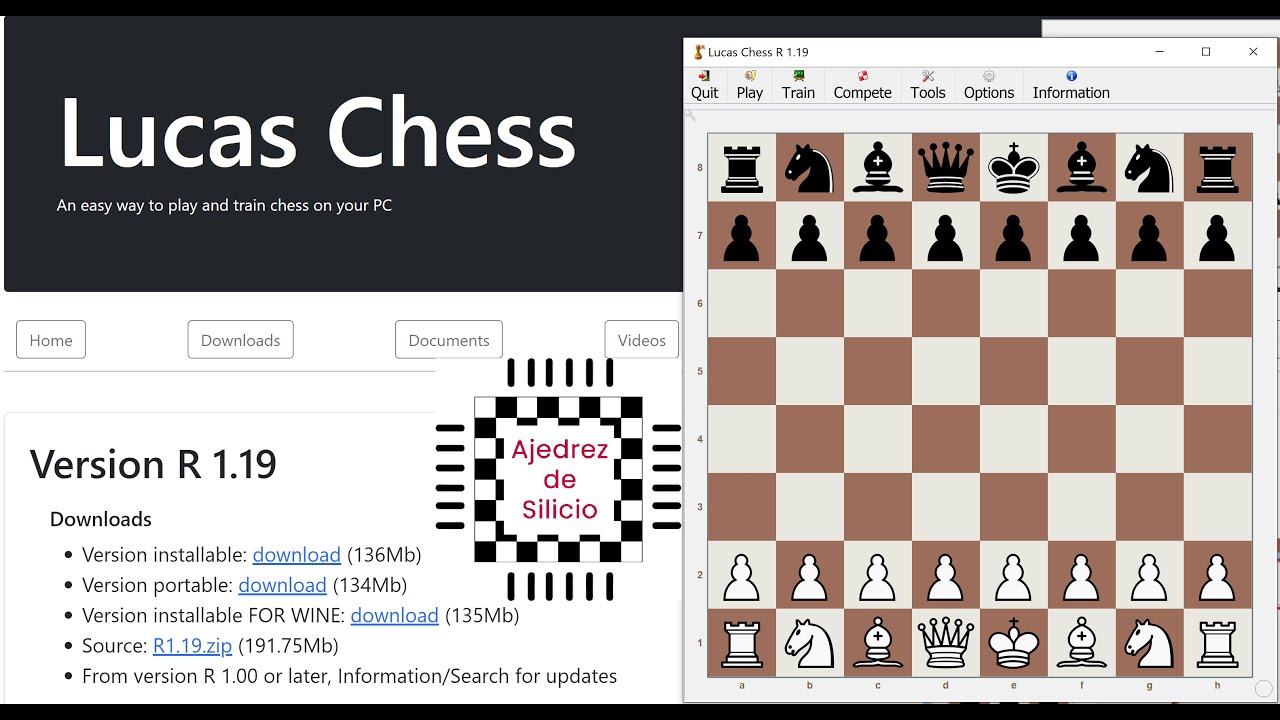1280x720 pixels.
Task: Open the Tools menu in Lucas Chess
Action: pos(927,85)
